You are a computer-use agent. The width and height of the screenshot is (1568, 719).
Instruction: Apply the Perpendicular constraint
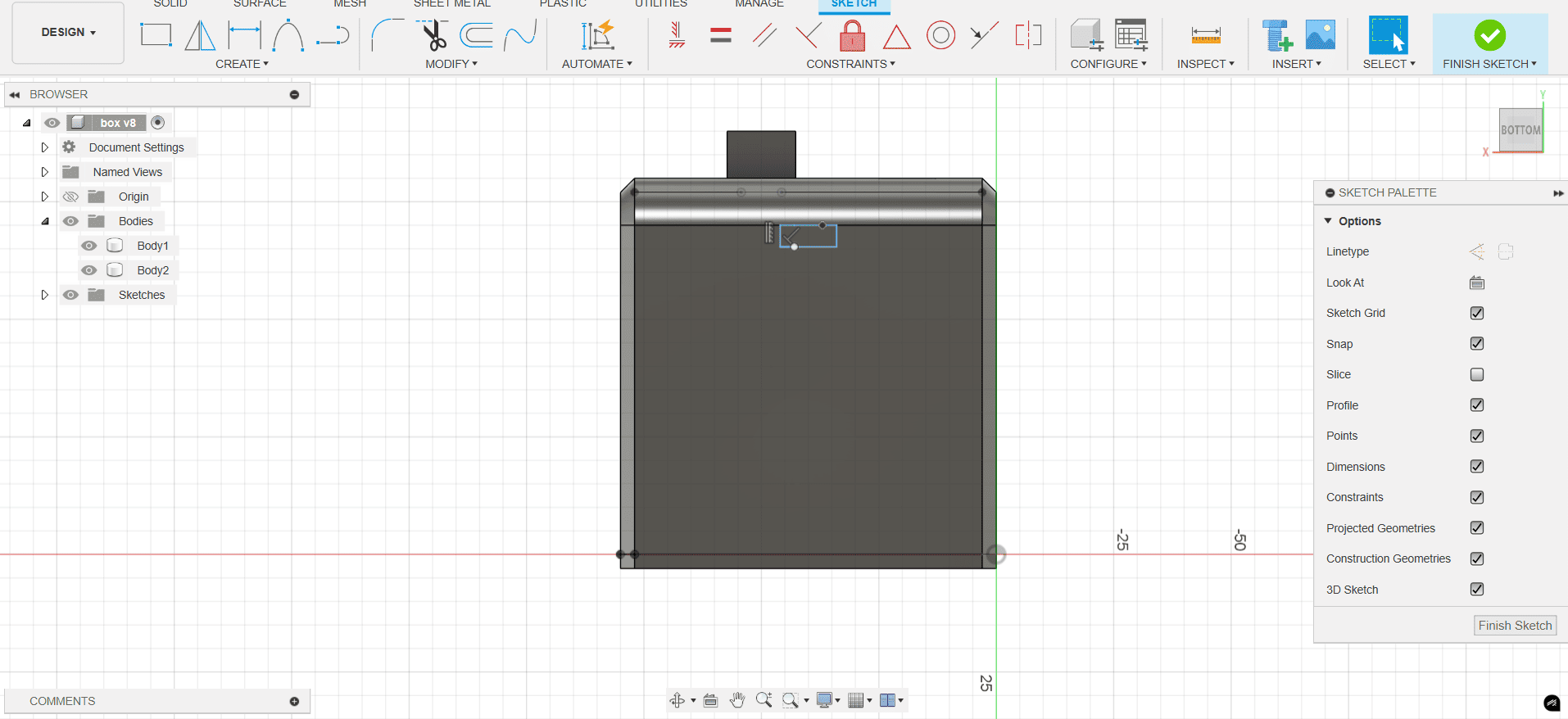809,35
